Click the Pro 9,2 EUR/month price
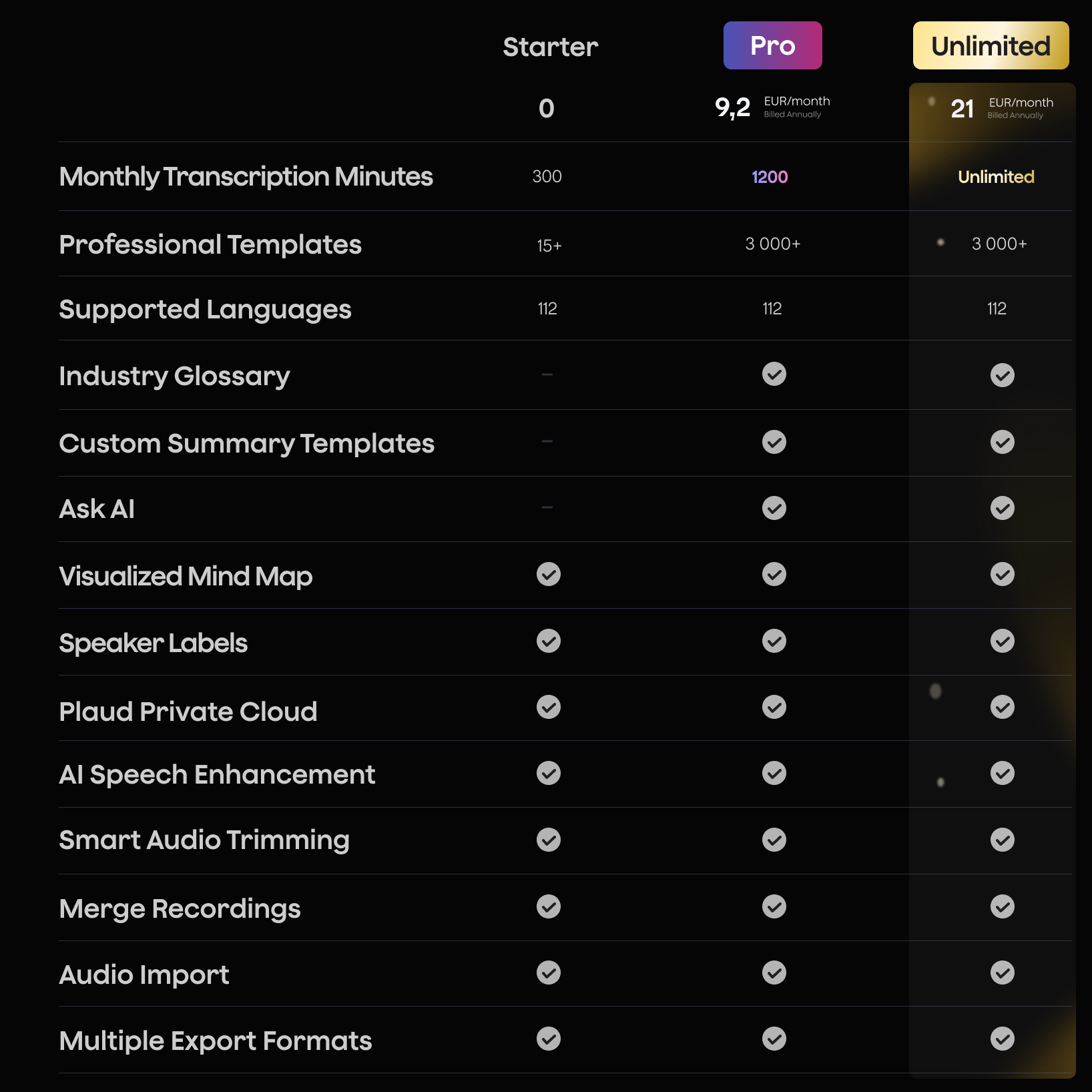Screen dimensions: 1092x1092 click(x=733, y=107)
